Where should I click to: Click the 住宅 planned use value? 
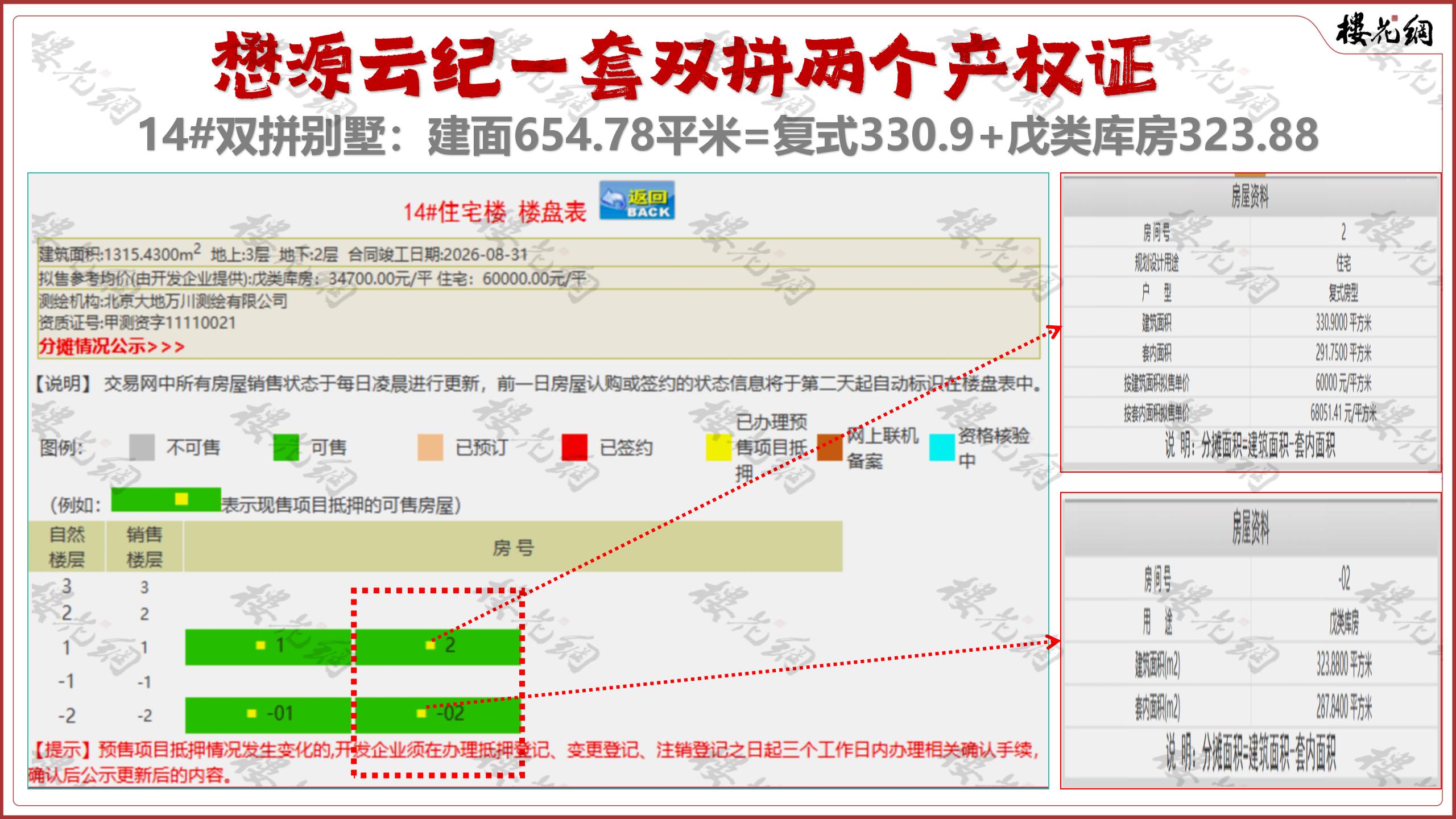(x=1343, y=263)
